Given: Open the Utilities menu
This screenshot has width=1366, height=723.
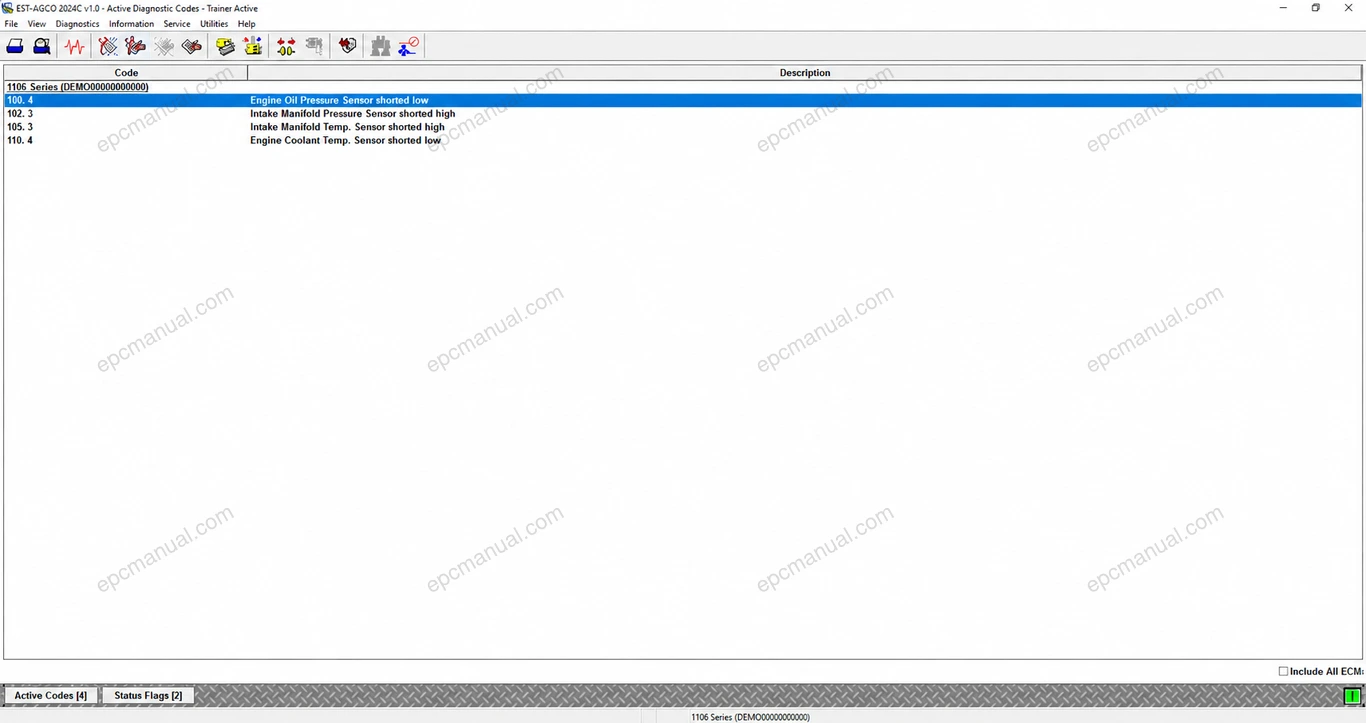Looking at the screenshot, I should pos(214,24).
